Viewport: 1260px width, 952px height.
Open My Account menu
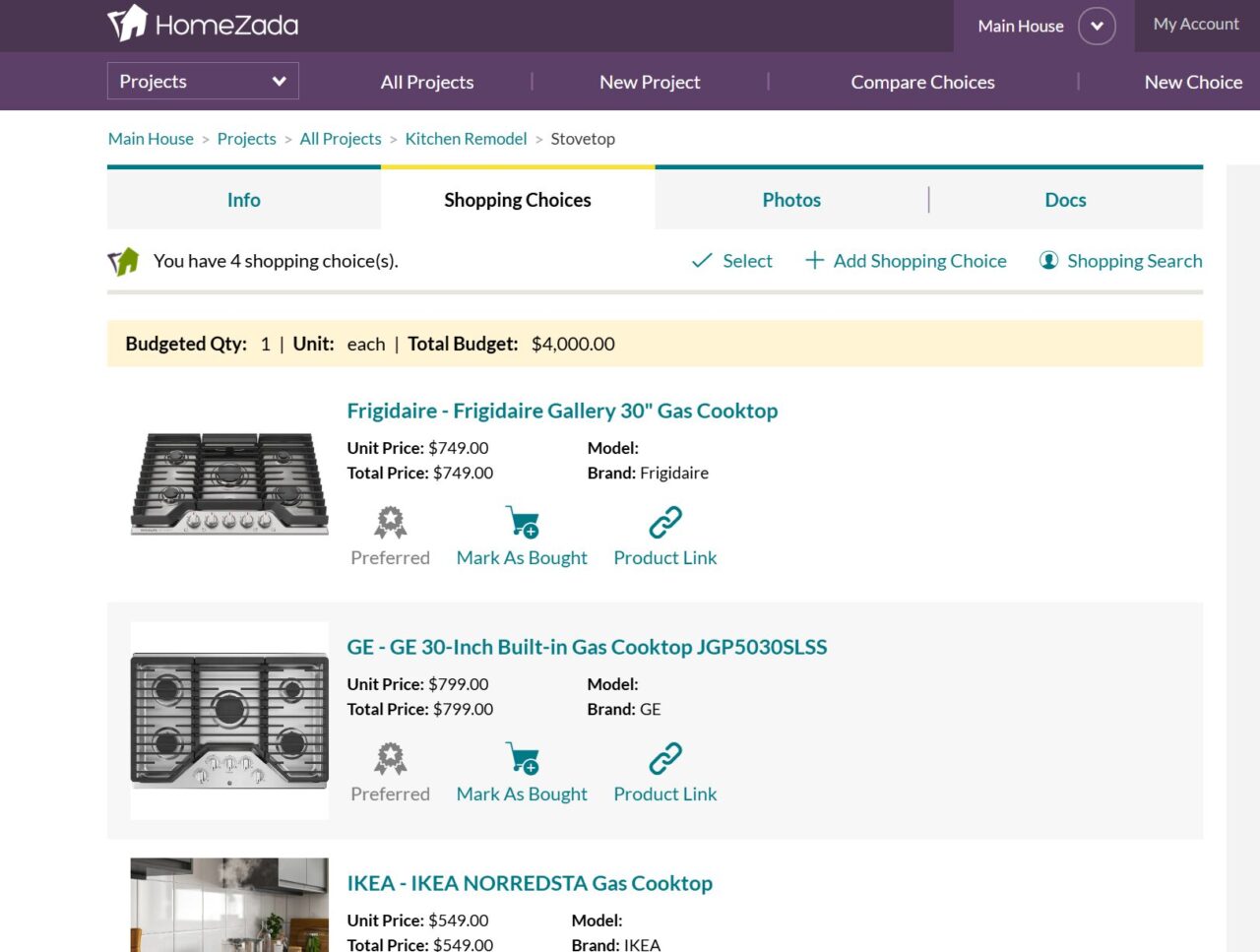pos(1196,25)
